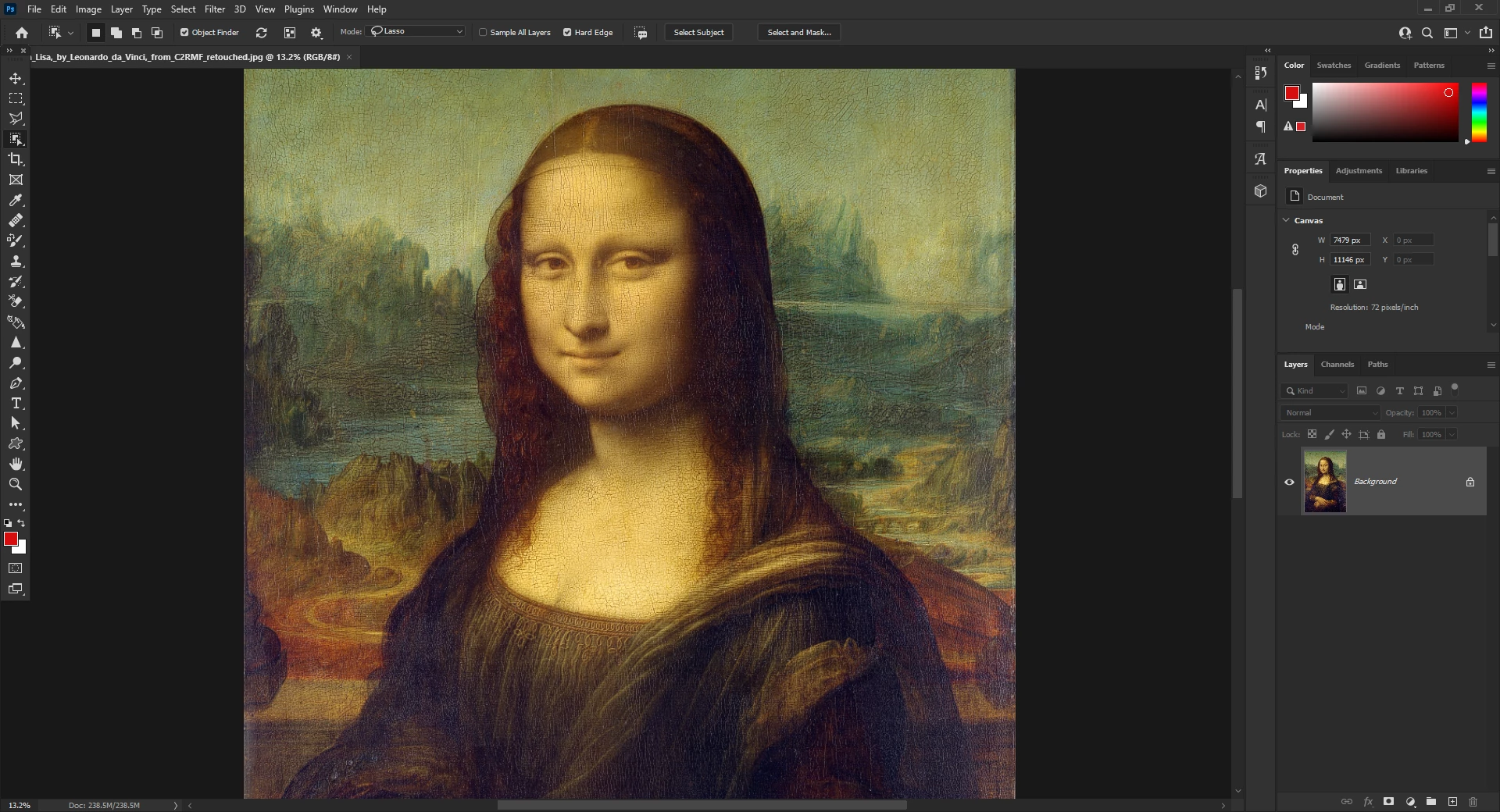Select the Eyedropper tool

tap(16, 200)
